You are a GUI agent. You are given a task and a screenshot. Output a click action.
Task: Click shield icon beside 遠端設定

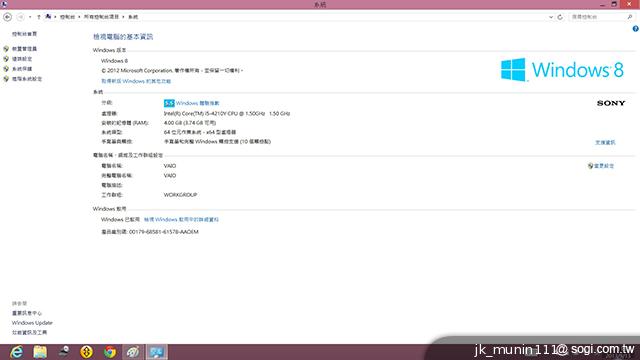click(x=6, y=59)
